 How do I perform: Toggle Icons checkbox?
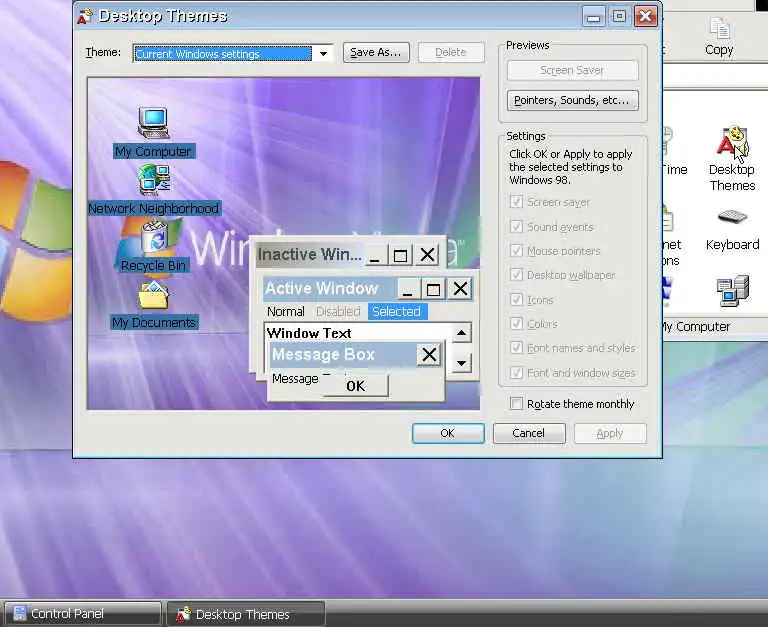pyautogui.click(x=516, y=299)
